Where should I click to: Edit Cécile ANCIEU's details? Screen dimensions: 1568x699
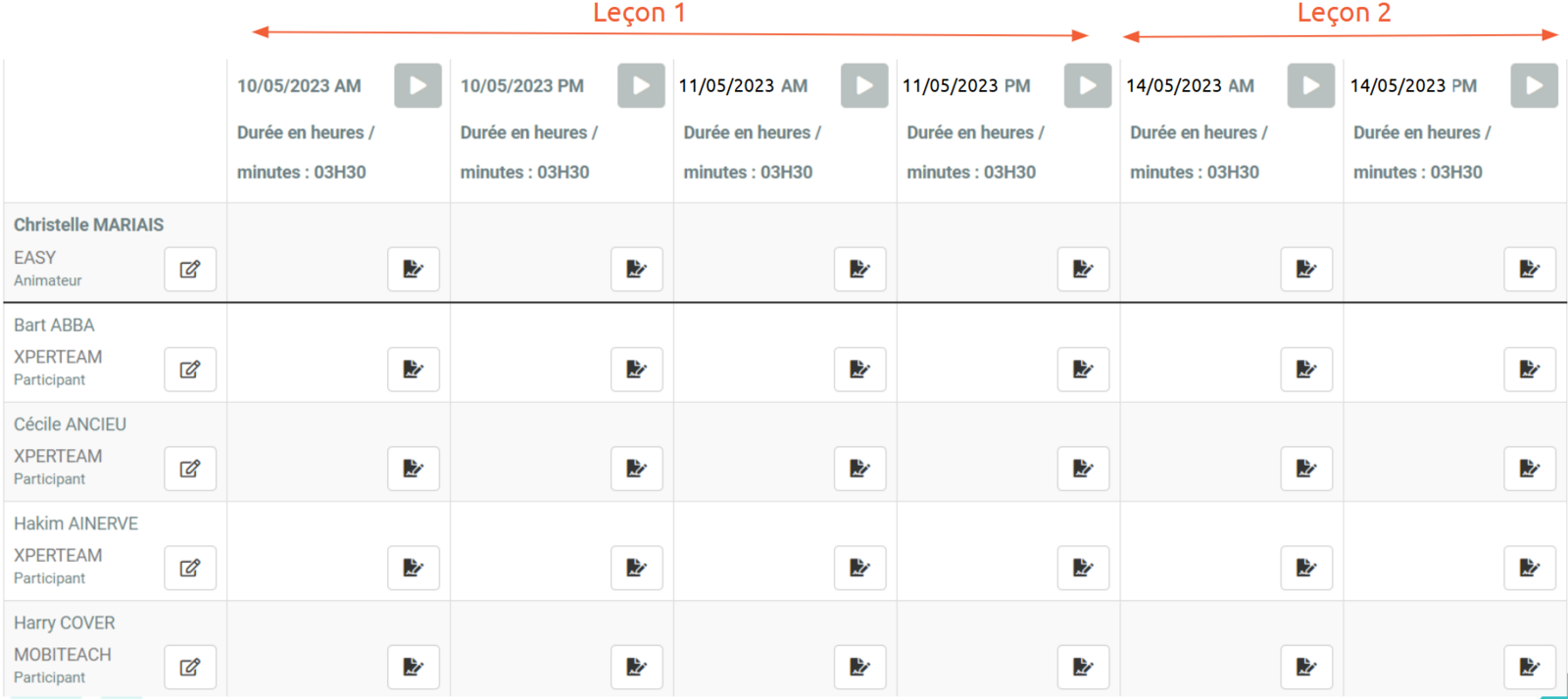[x=190, y=469]
